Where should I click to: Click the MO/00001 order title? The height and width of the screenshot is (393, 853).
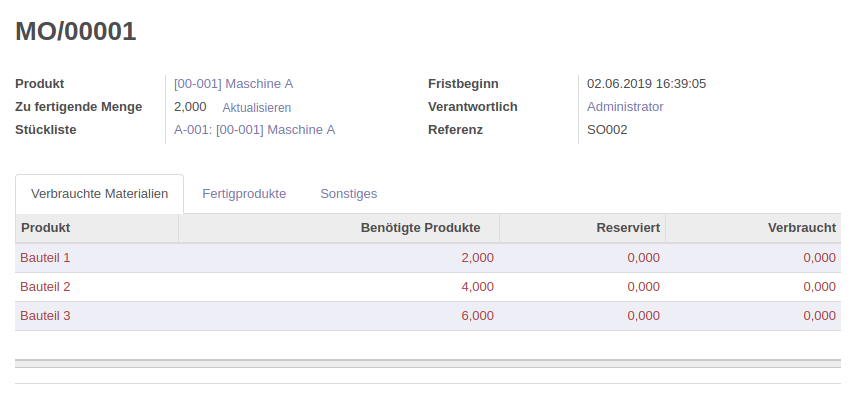76,32
